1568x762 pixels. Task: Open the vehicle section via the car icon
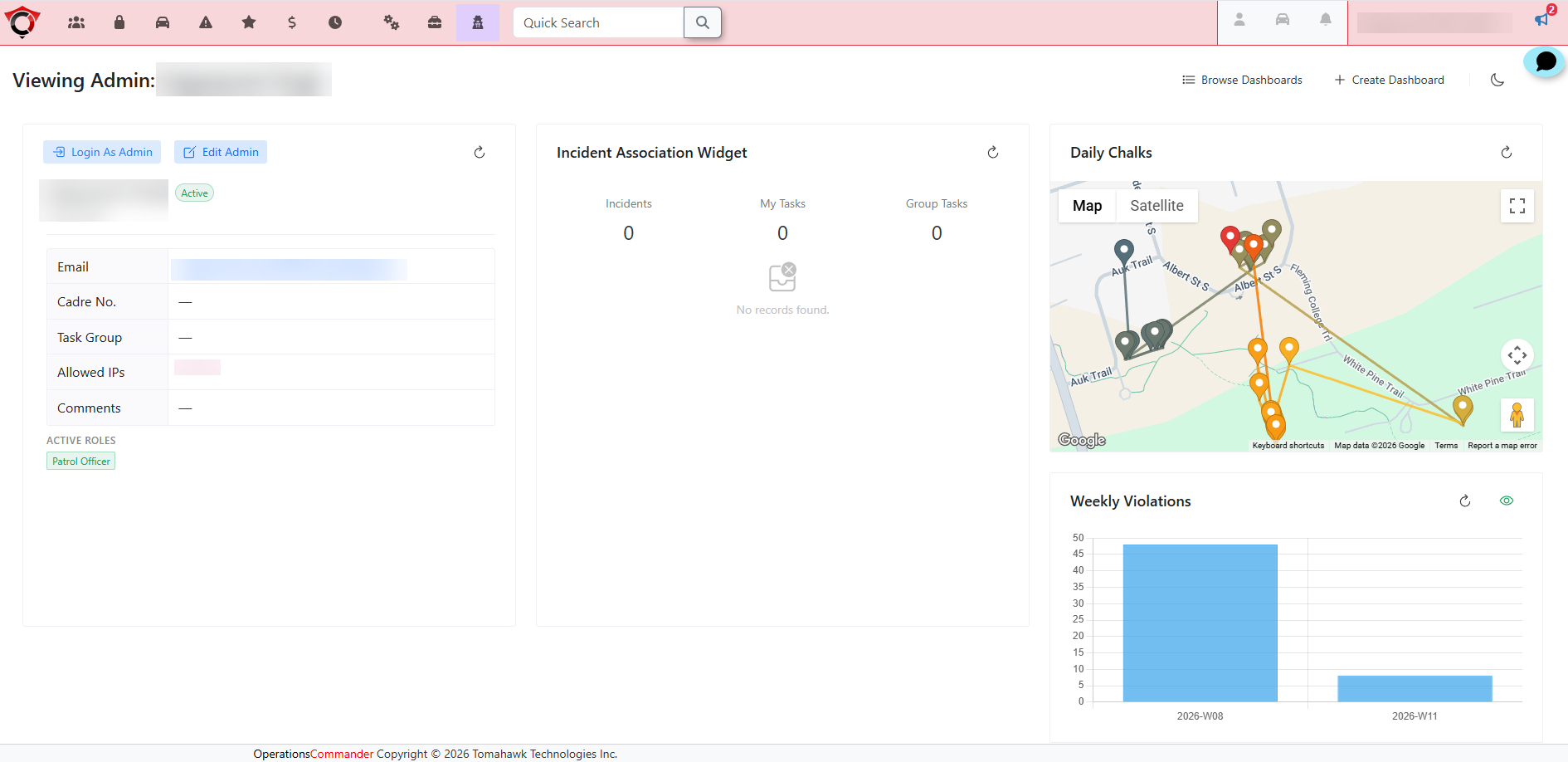[162, 22]
